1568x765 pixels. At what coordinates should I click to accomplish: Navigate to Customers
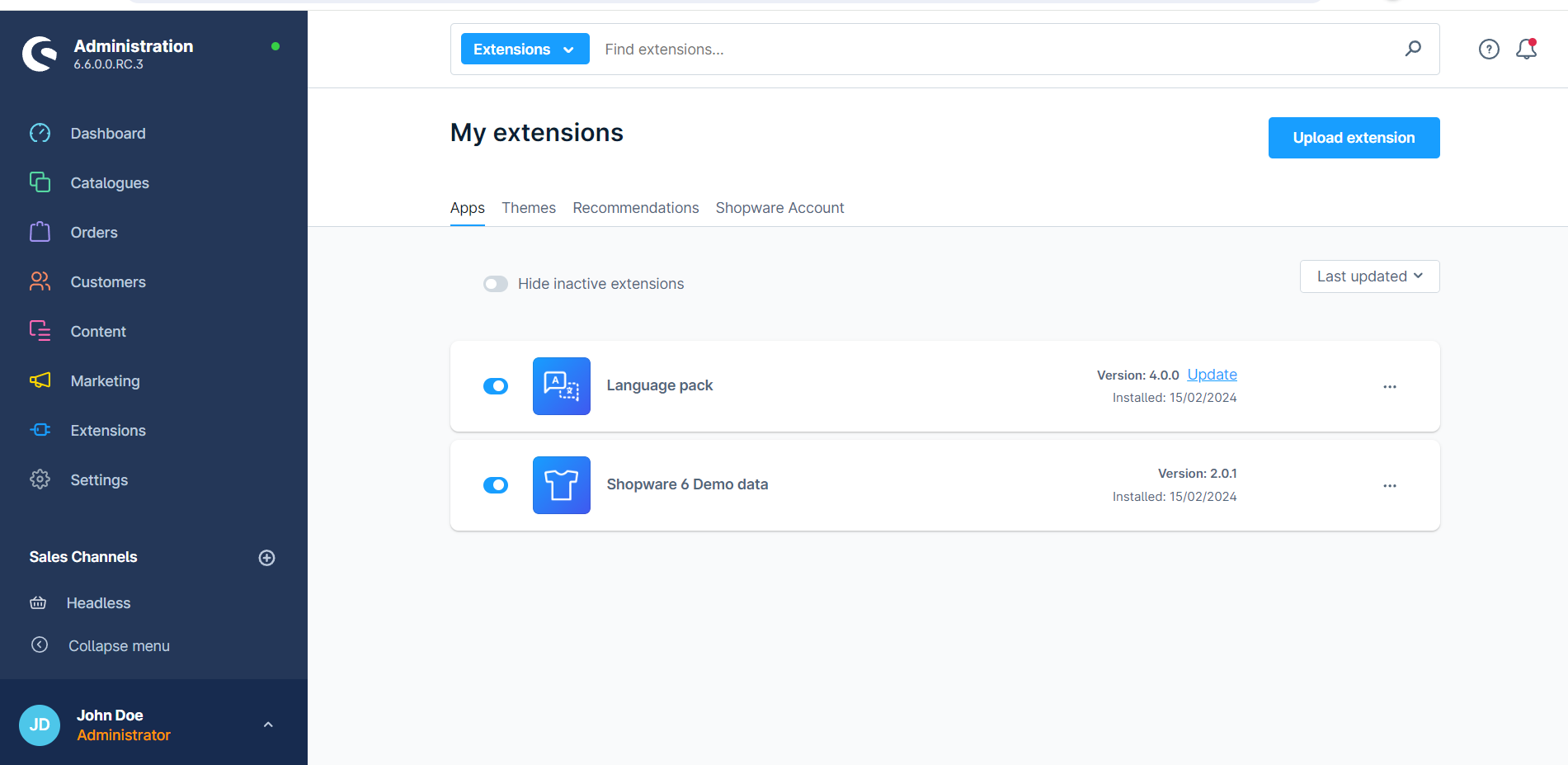click(108, 281)
